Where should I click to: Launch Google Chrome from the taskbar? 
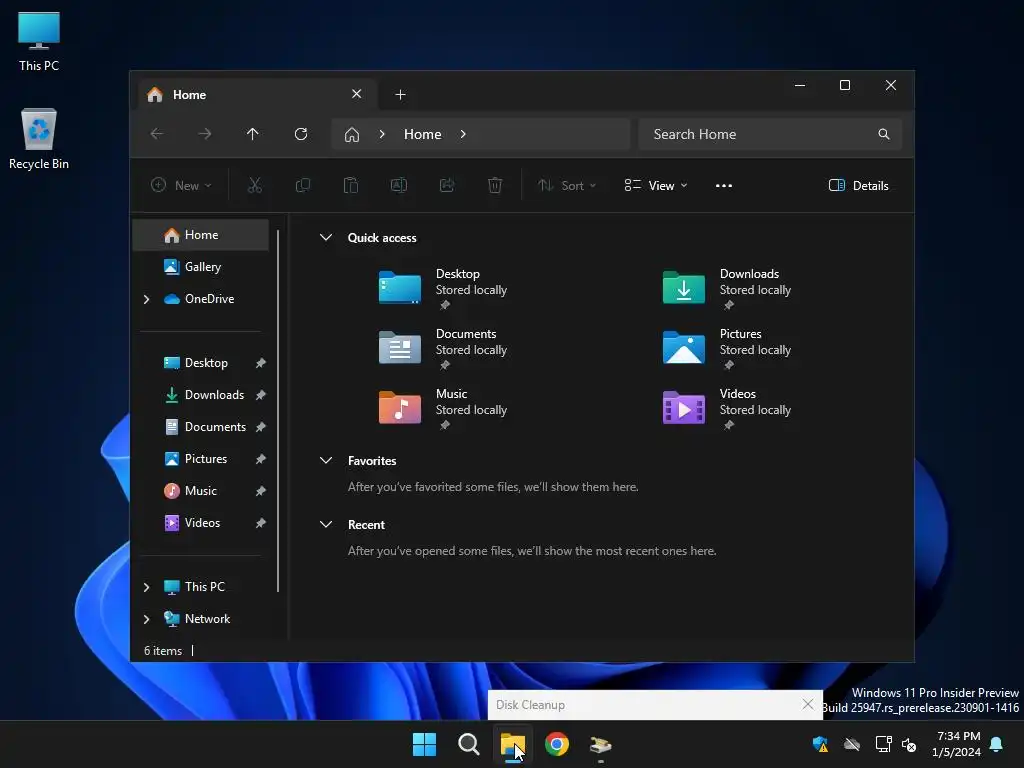557,744
